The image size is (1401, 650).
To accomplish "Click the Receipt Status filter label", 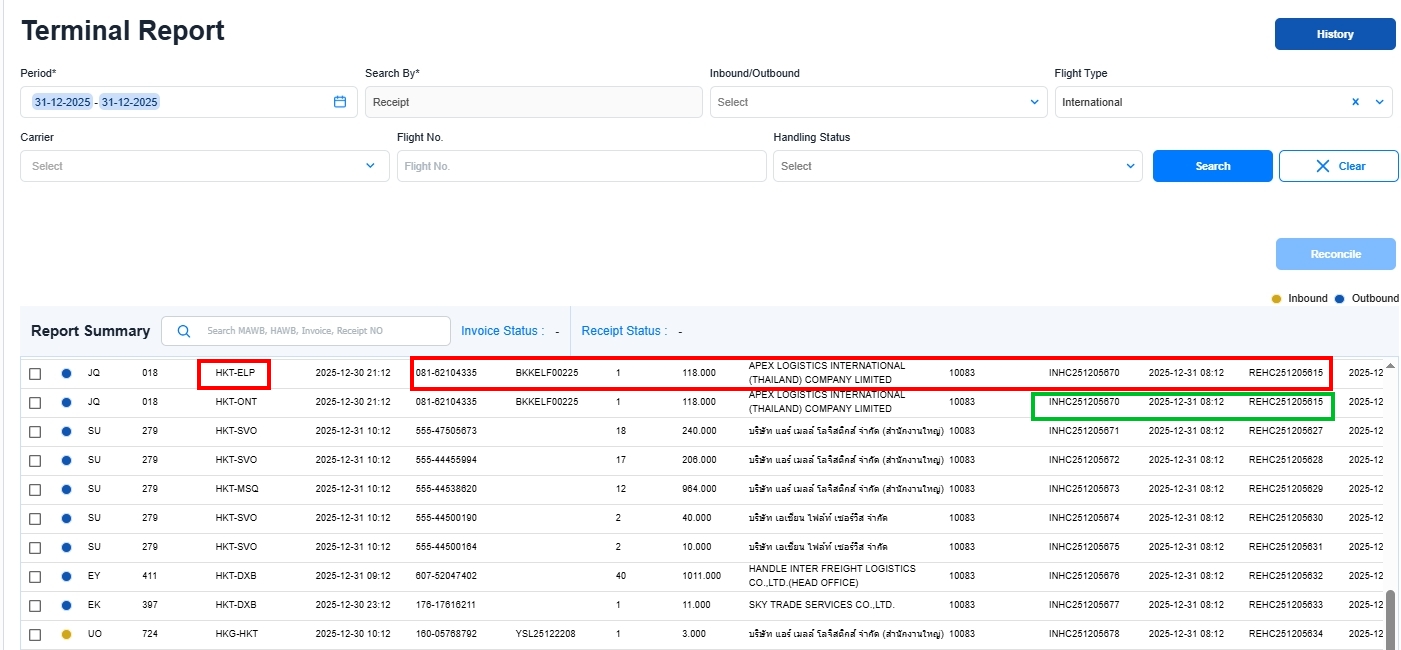I will (x=623, y=331).
